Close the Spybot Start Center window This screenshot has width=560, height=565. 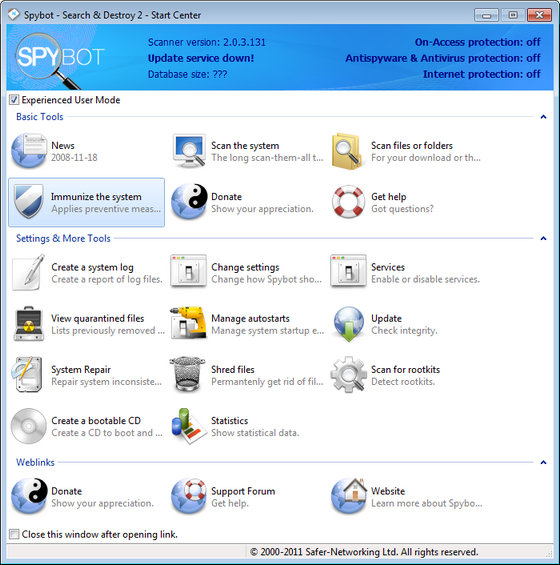pyautogui.click(x=539, y=15)
